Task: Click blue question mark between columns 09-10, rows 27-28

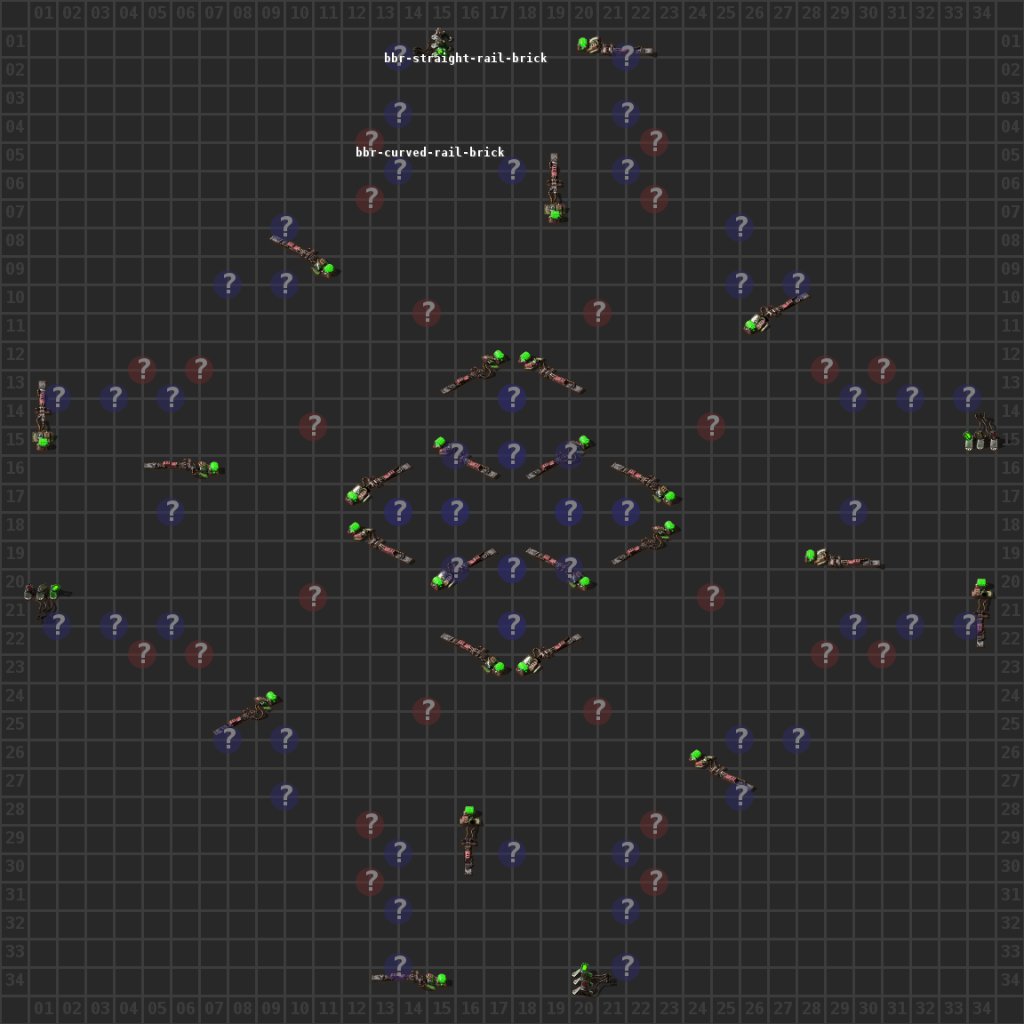Action: click(285, 795)
